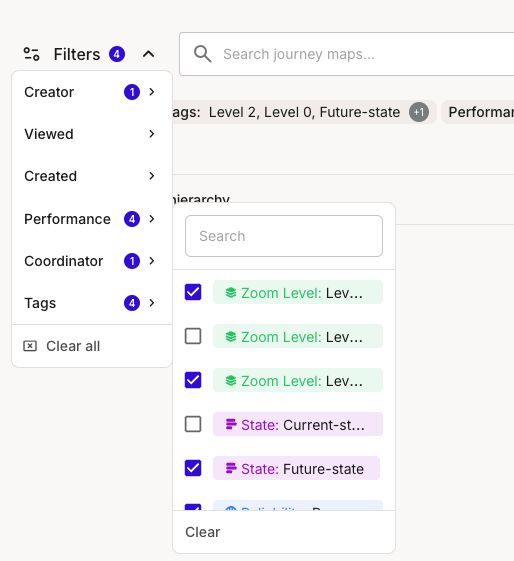Screen dimensions: 514x561
Task: Click the +1 badge on the tags chip
Action: coord(419,112)
